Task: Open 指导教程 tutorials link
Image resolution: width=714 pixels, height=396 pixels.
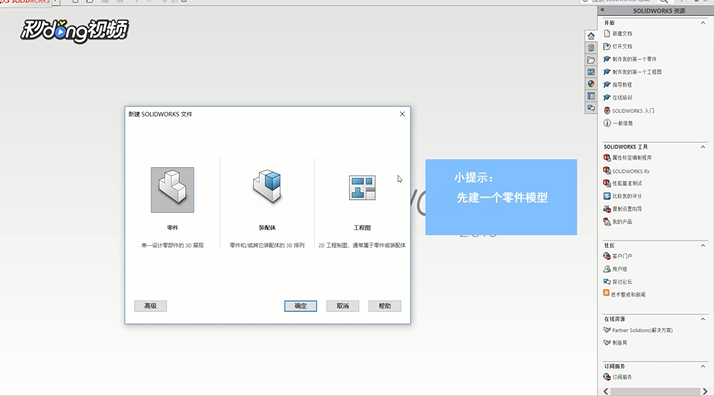Action: tap(622, 85)
